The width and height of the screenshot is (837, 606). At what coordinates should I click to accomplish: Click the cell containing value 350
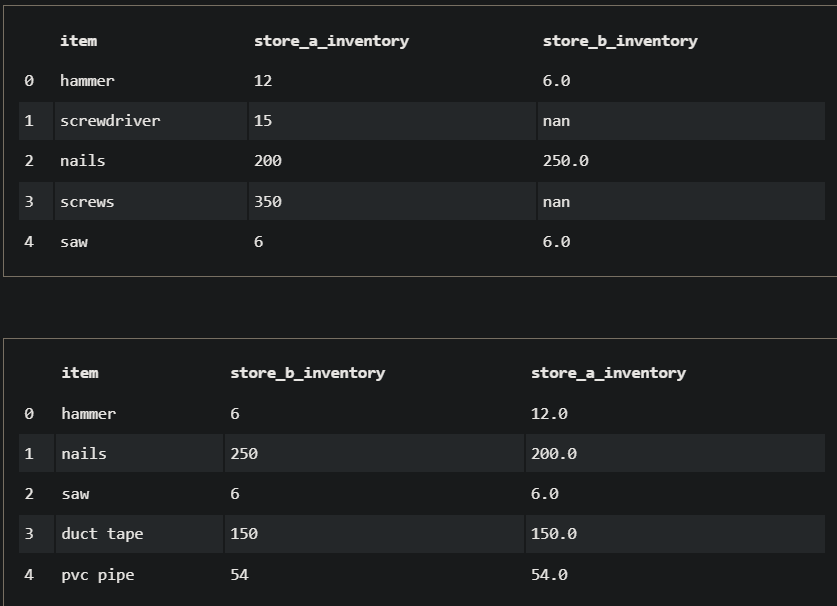pyautogui.click(x=268, y=202)
